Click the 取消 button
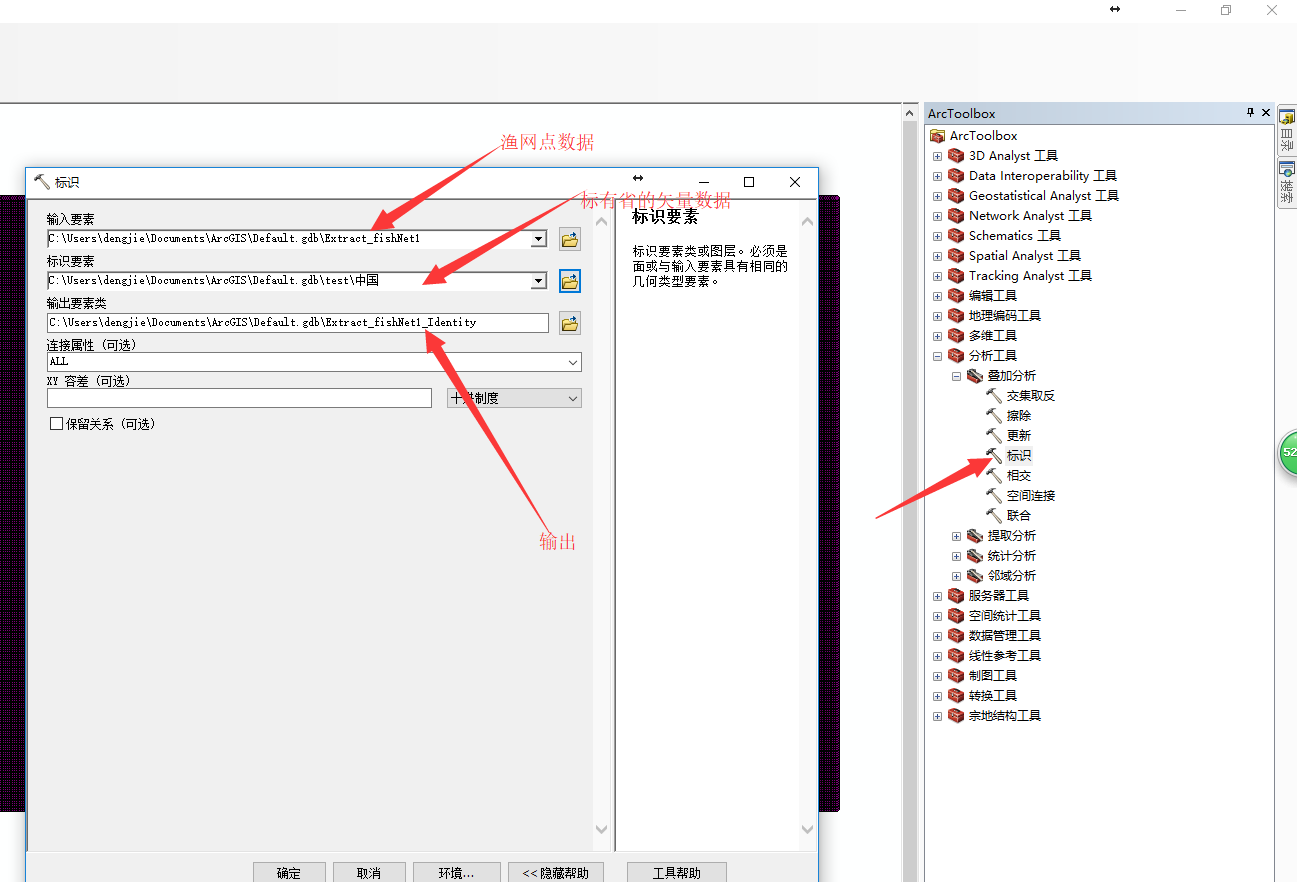Image resolution: width=1297 pixels, height=882 pixels. point(369,872)
